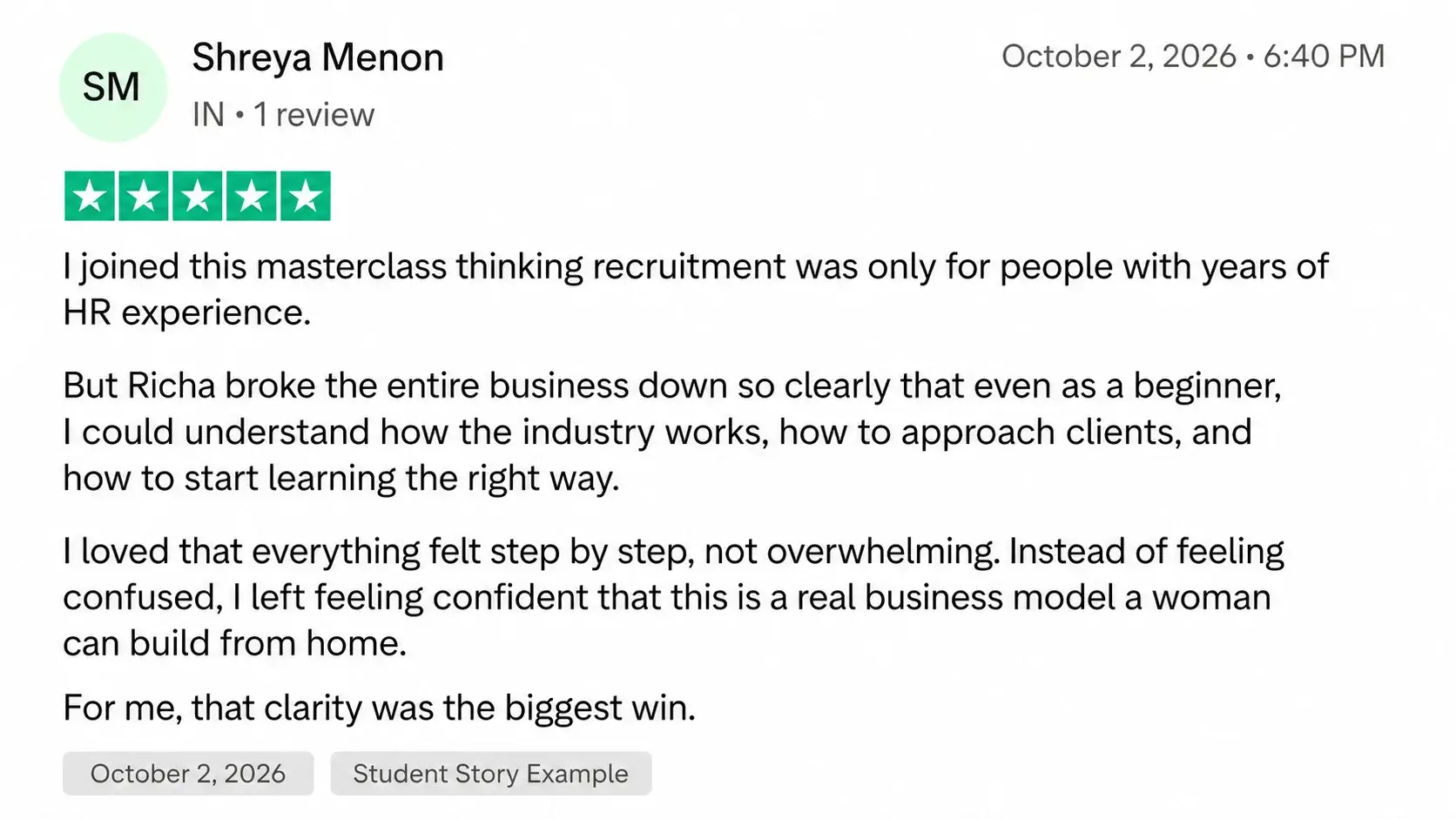Click the paragraph starting 'But Richa broke'
This screenshot has height=819, width=1456.
[x=672, y=432]
